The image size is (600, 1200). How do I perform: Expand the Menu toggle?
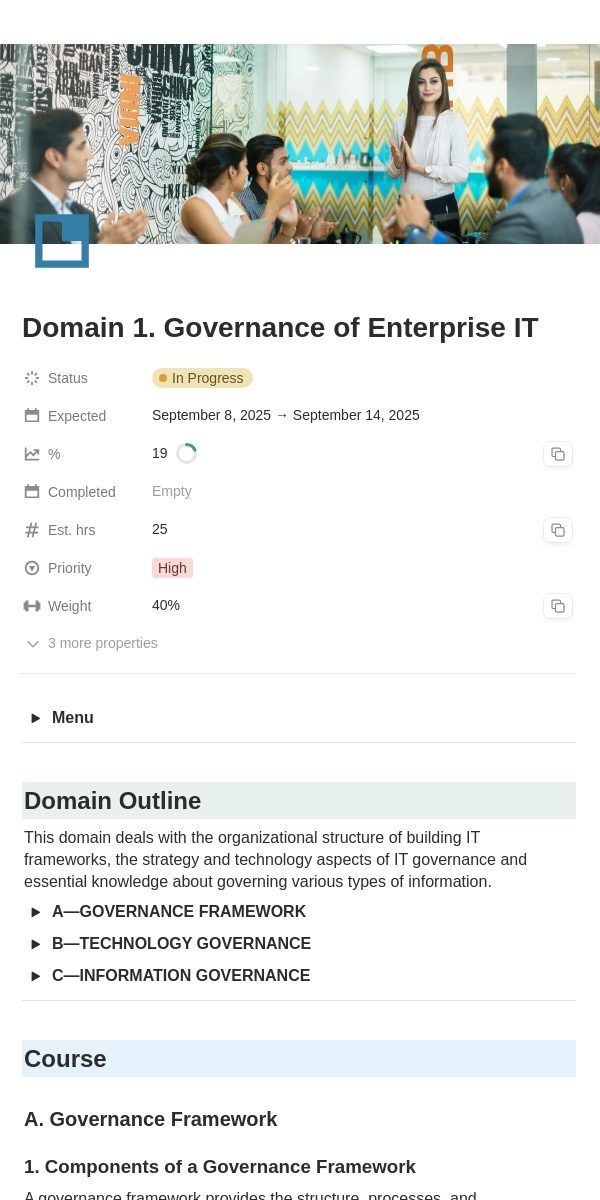point(36,718)
